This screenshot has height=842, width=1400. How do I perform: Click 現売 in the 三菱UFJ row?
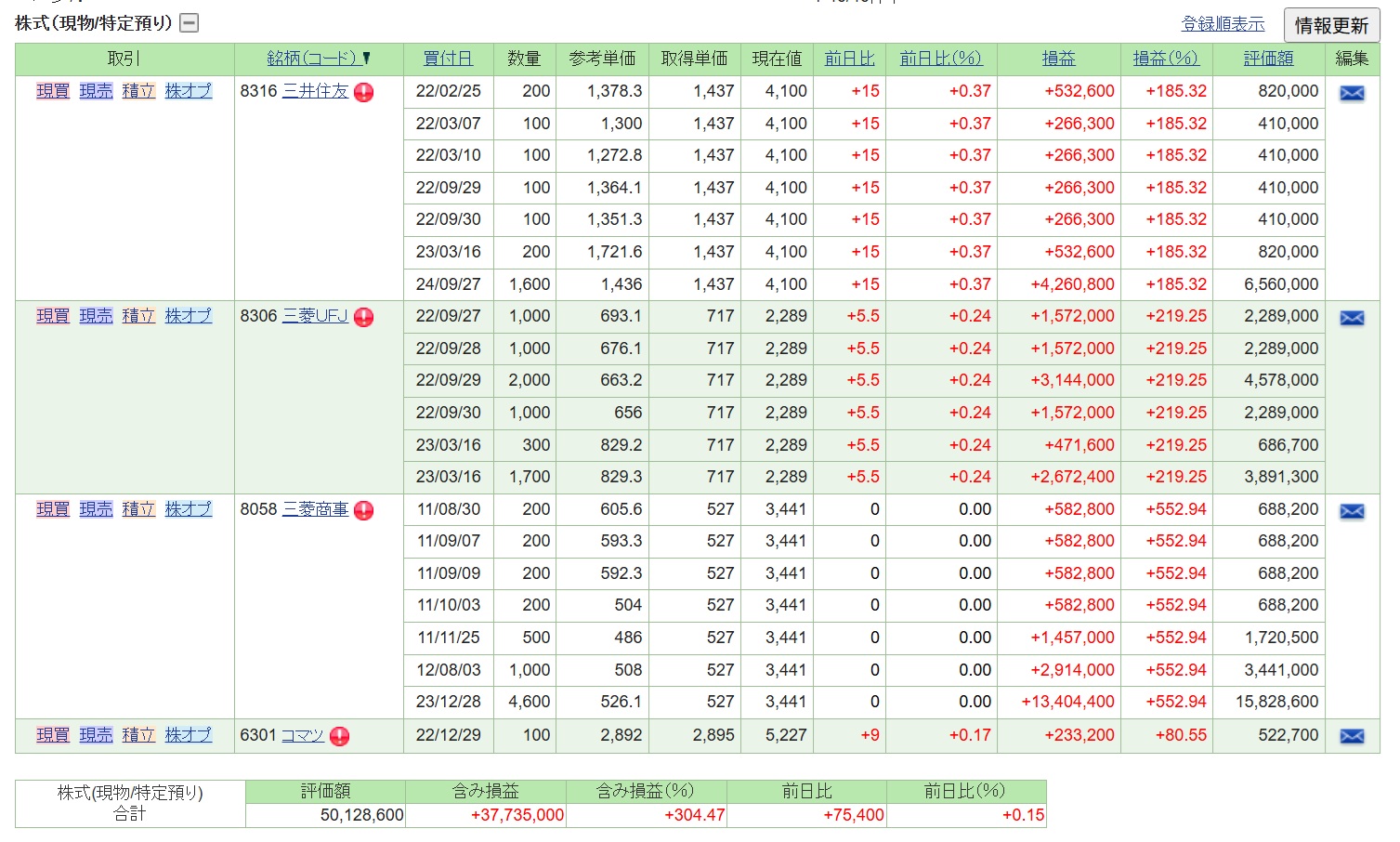(96, 316)
